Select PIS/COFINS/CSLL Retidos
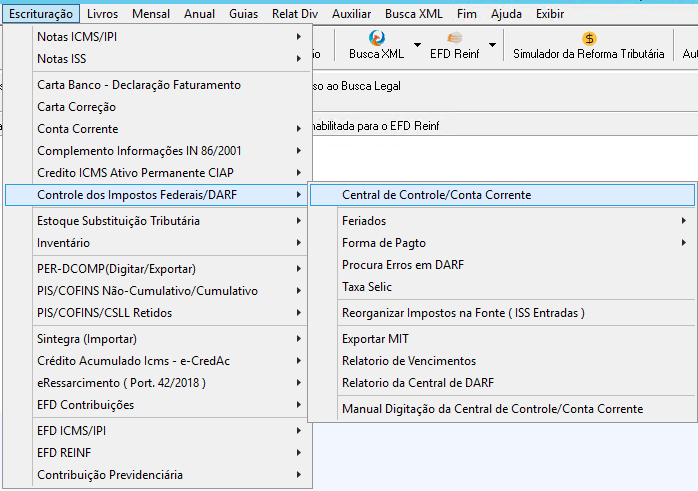 click(x=157, y=312)
